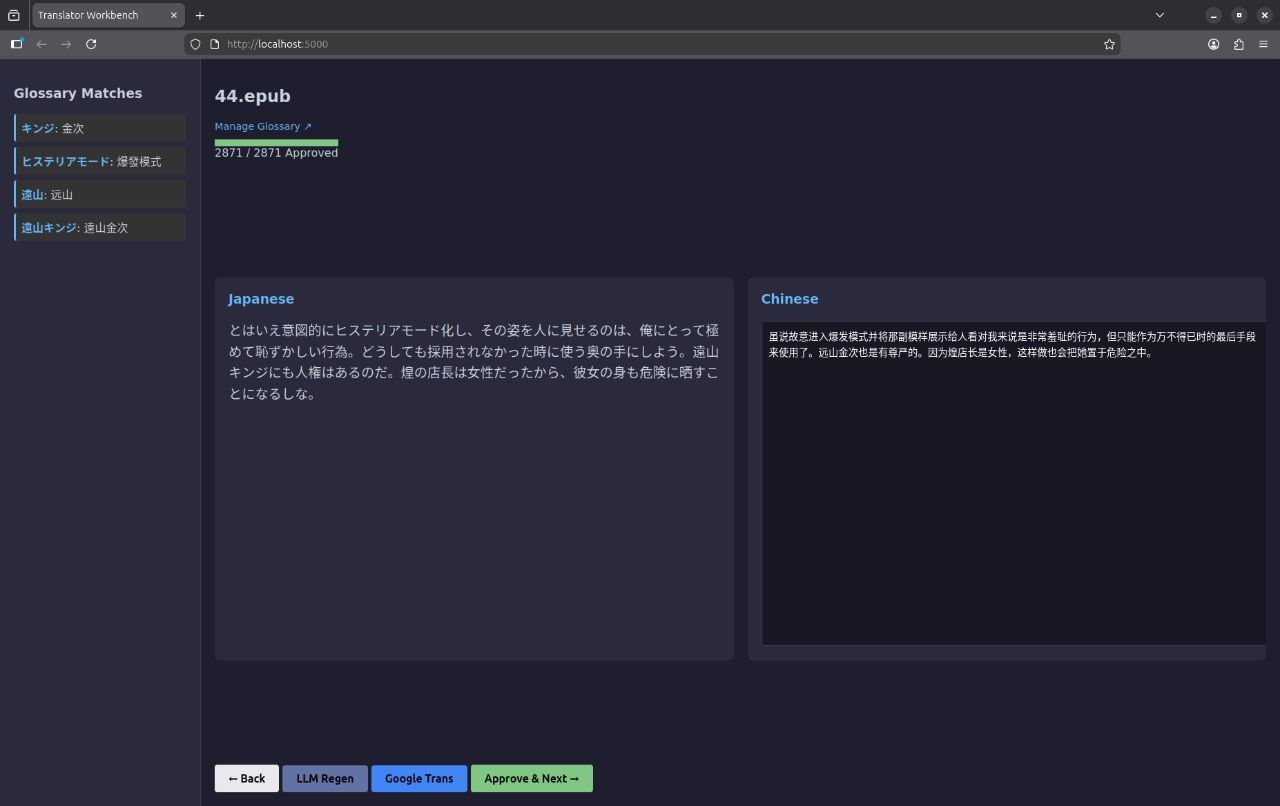Open the Manage Glossary link
This screenshot has width=1280, height=806.
click(263, 127)
